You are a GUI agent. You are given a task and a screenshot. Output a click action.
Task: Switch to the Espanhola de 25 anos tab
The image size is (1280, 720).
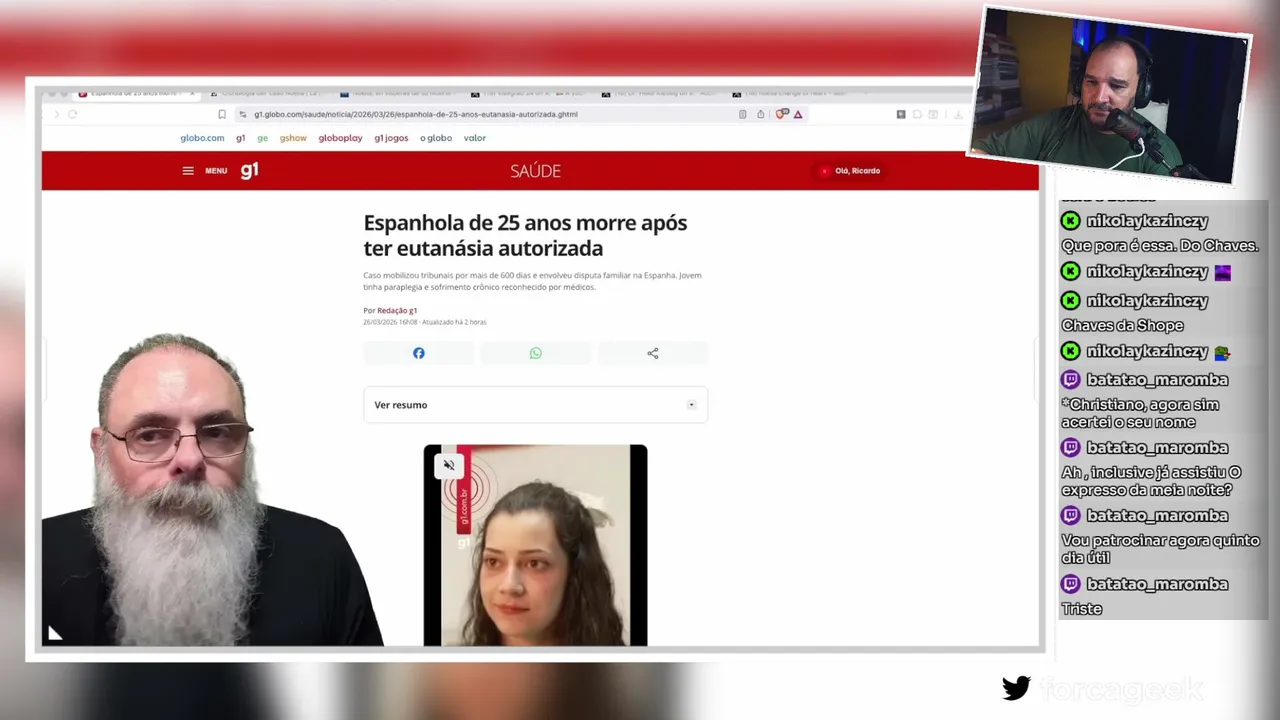point(134,94)
